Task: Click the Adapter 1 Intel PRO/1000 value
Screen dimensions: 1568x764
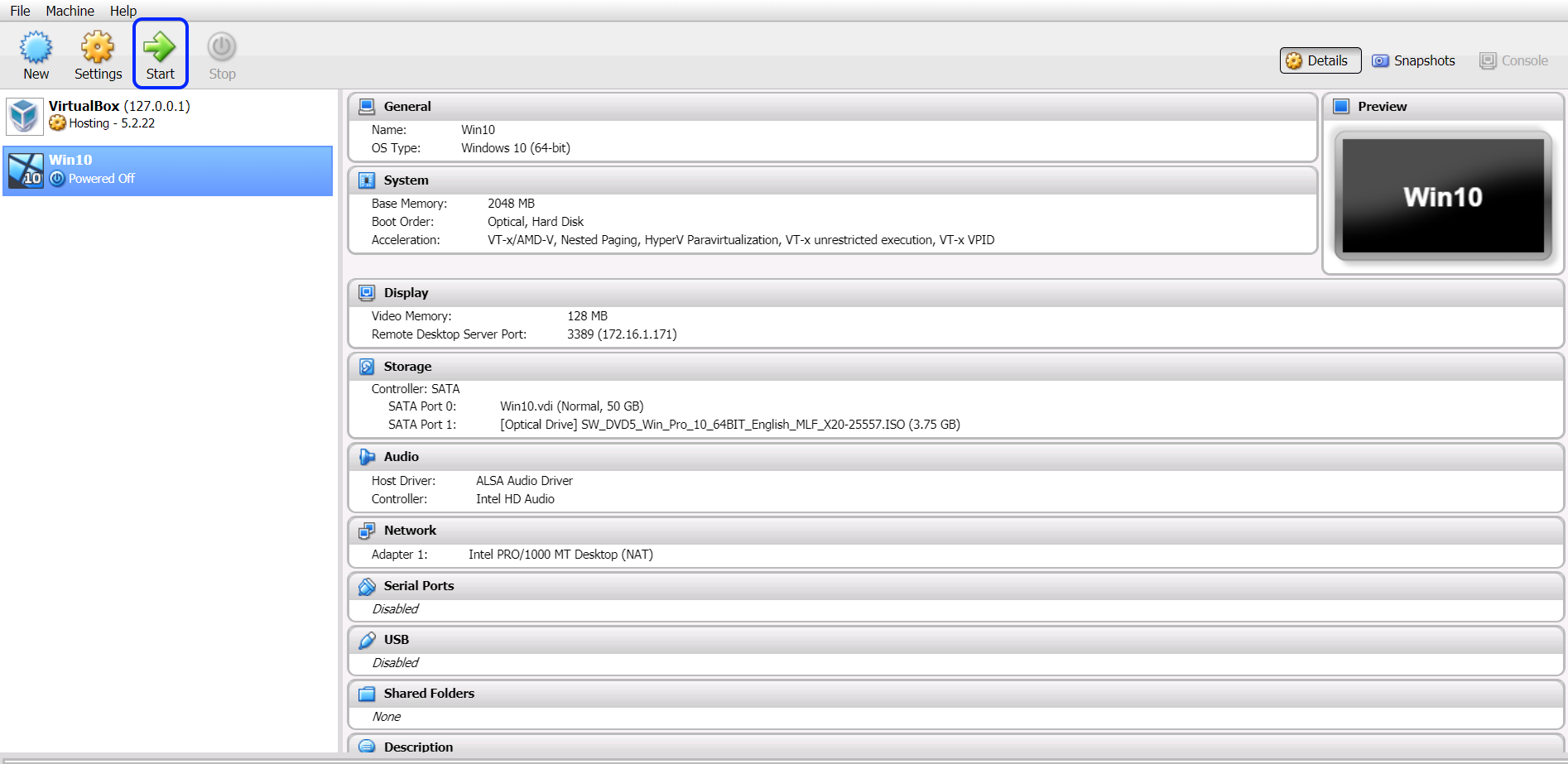Action: pos(560,555)
